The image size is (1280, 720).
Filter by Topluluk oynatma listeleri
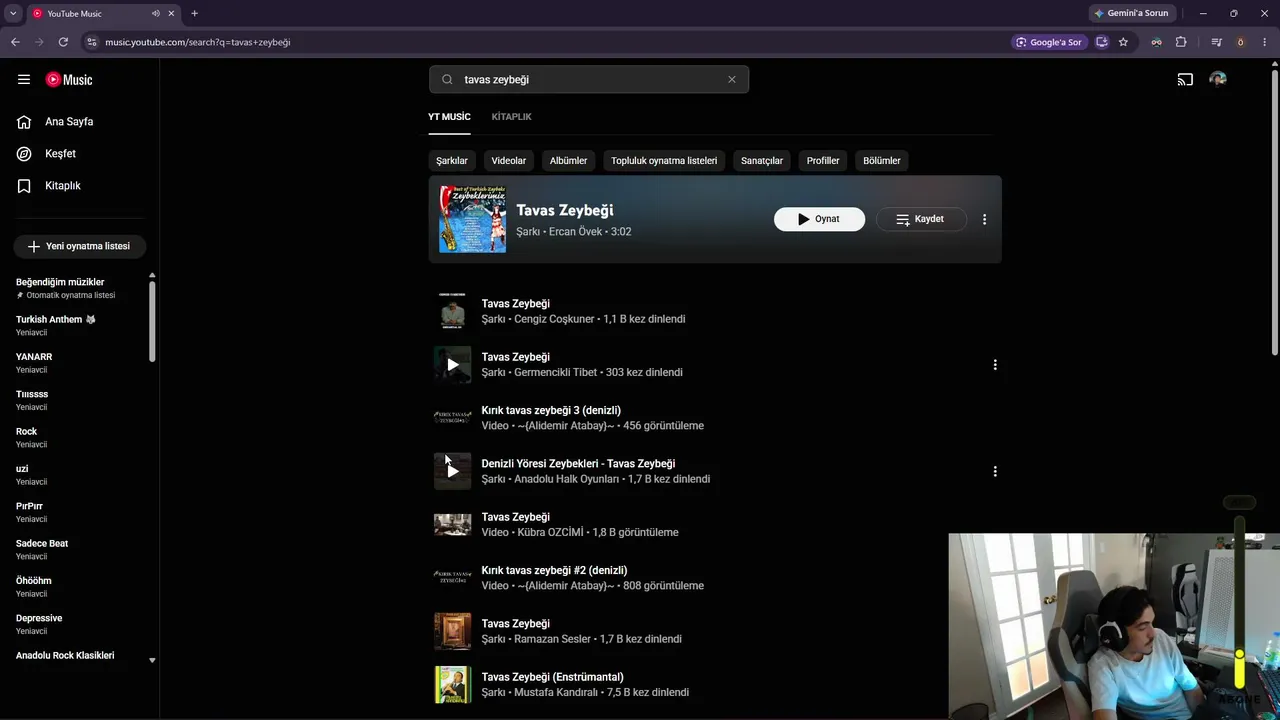[x=664, y=160]
